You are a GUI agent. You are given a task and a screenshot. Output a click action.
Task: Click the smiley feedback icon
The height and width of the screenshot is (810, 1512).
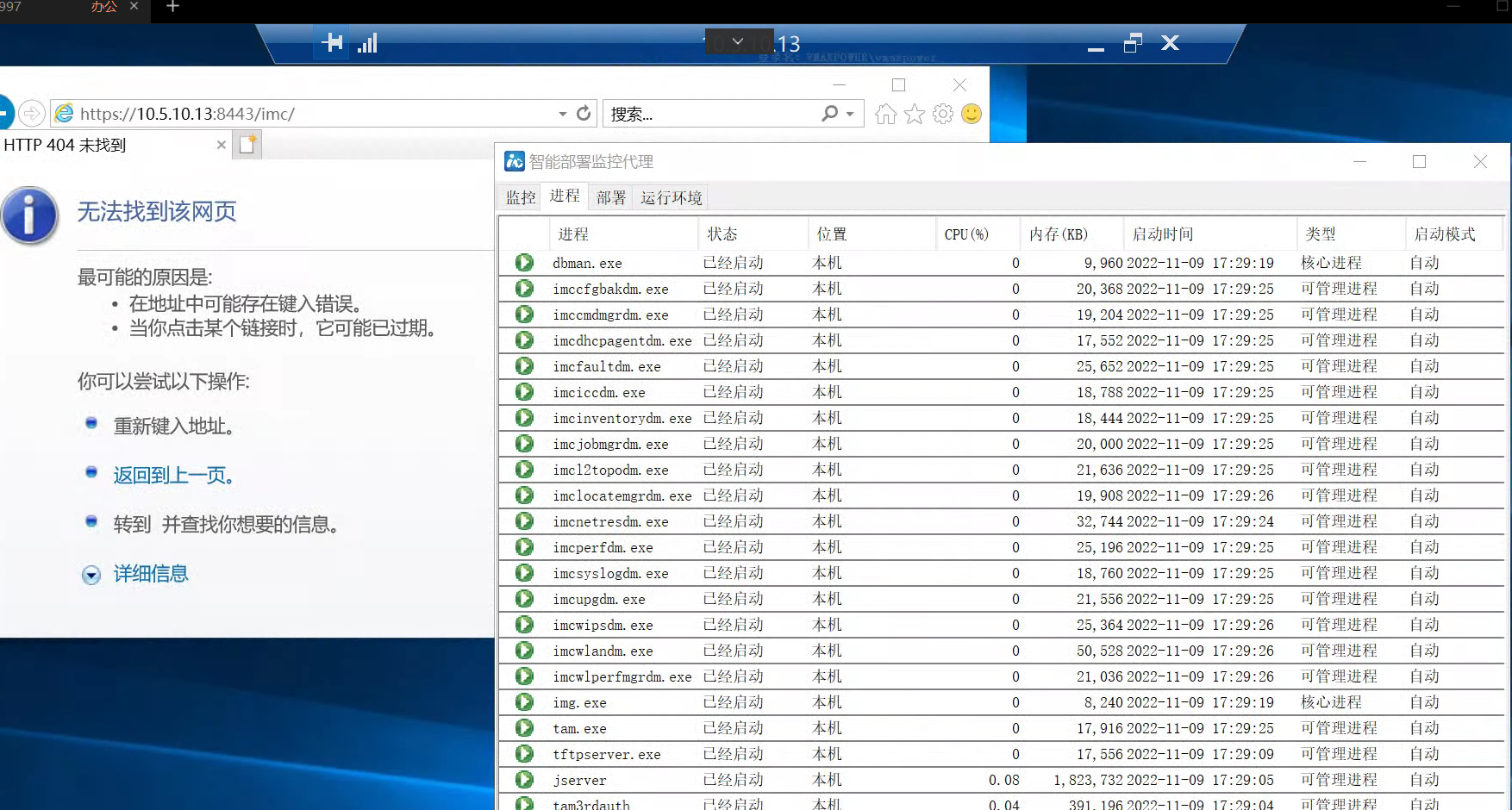pos(972,114)
